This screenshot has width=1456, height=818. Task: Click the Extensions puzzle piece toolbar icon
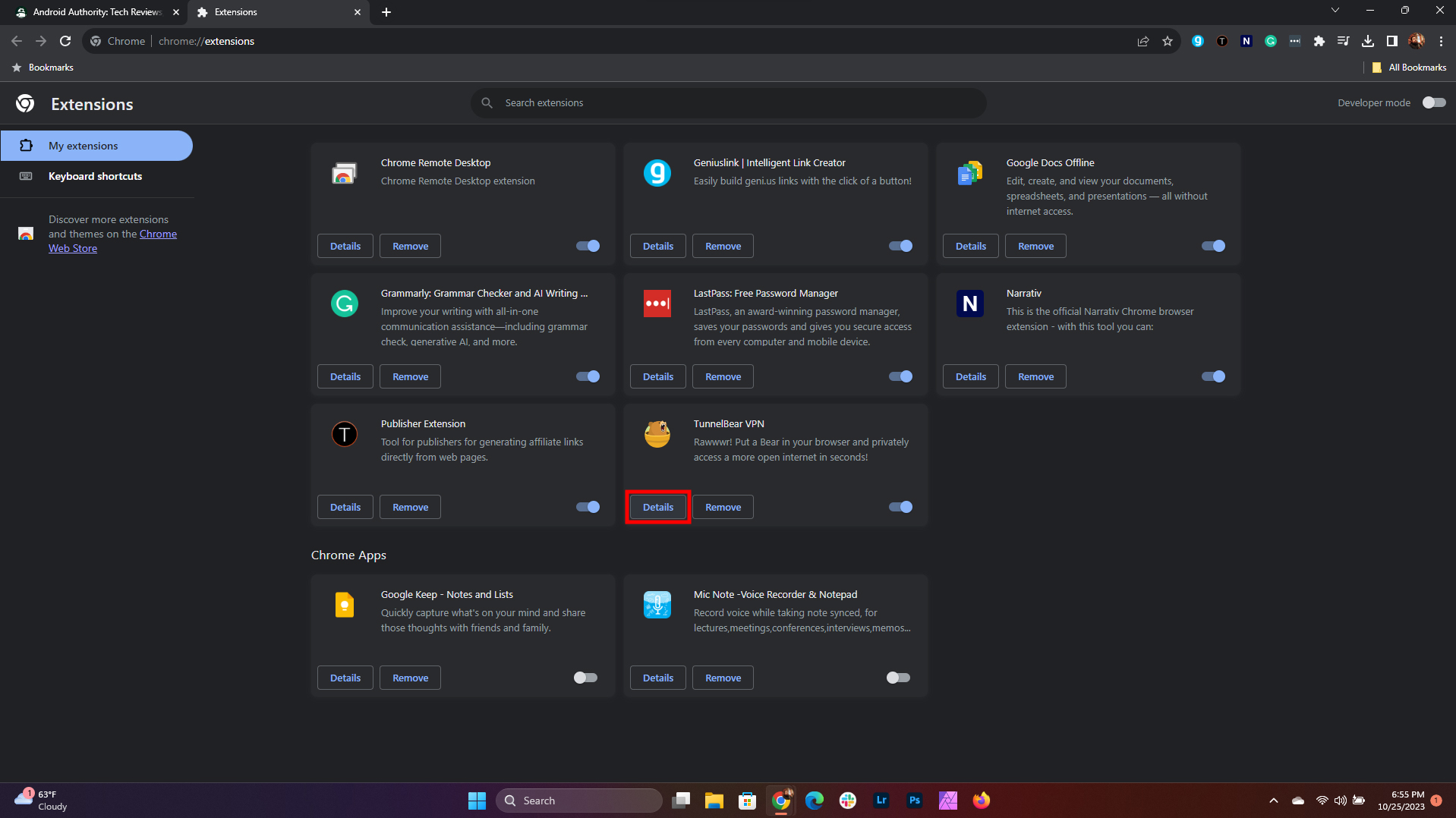[x=1319, y=41]
